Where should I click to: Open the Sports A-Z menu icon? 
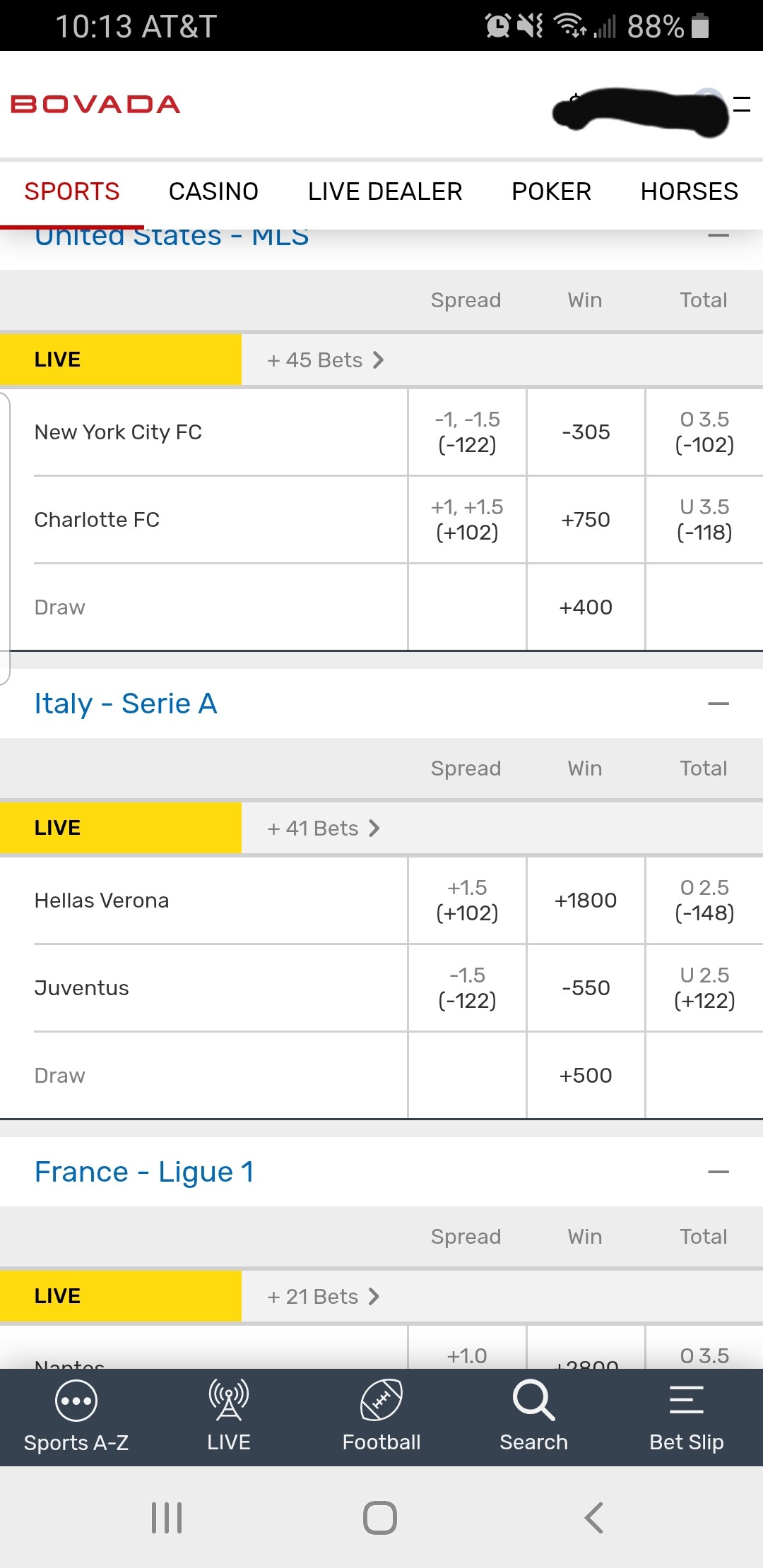76,1401
